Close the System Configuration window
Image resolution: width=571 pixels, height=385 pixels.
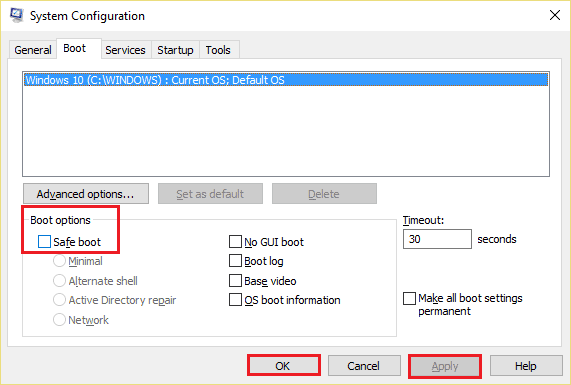(x=555, y=15)
